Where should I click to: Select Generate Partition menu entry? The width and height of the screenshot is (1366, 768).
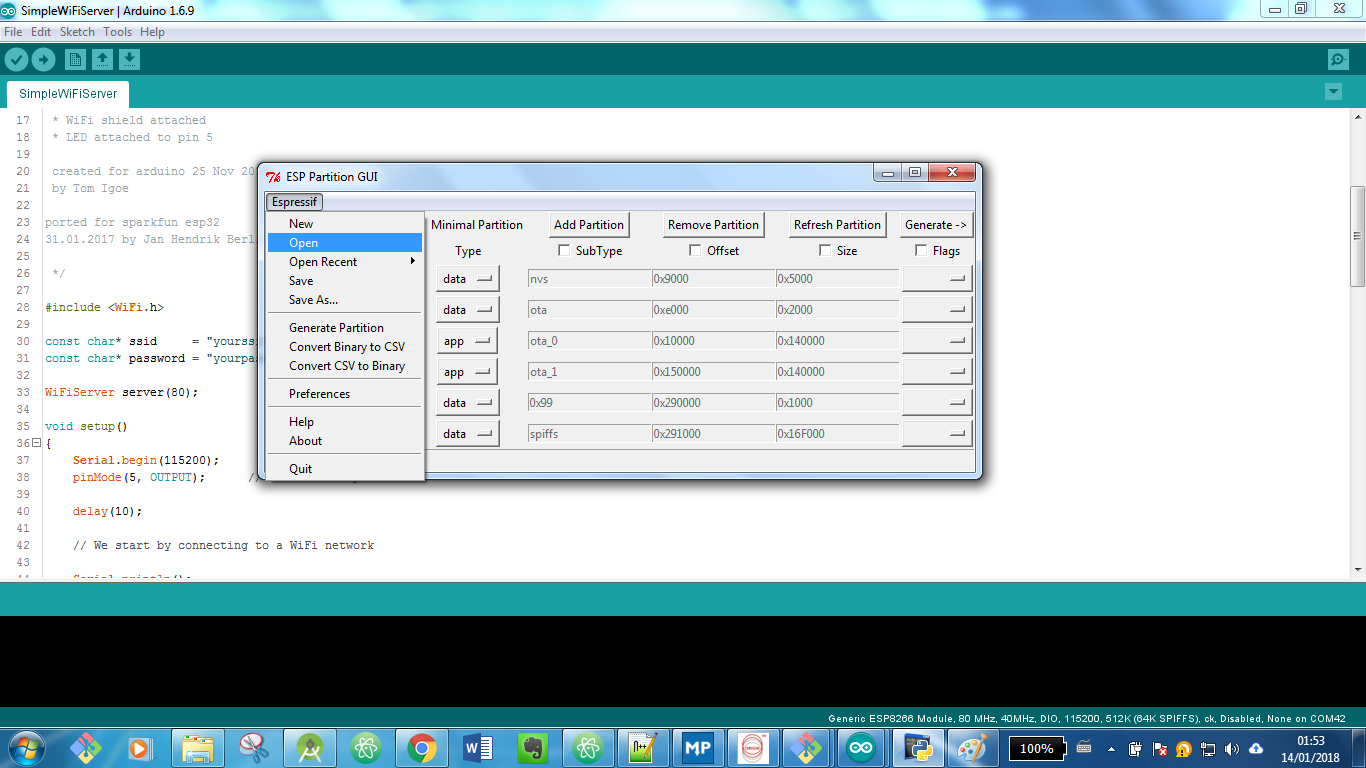click(345, 328)
